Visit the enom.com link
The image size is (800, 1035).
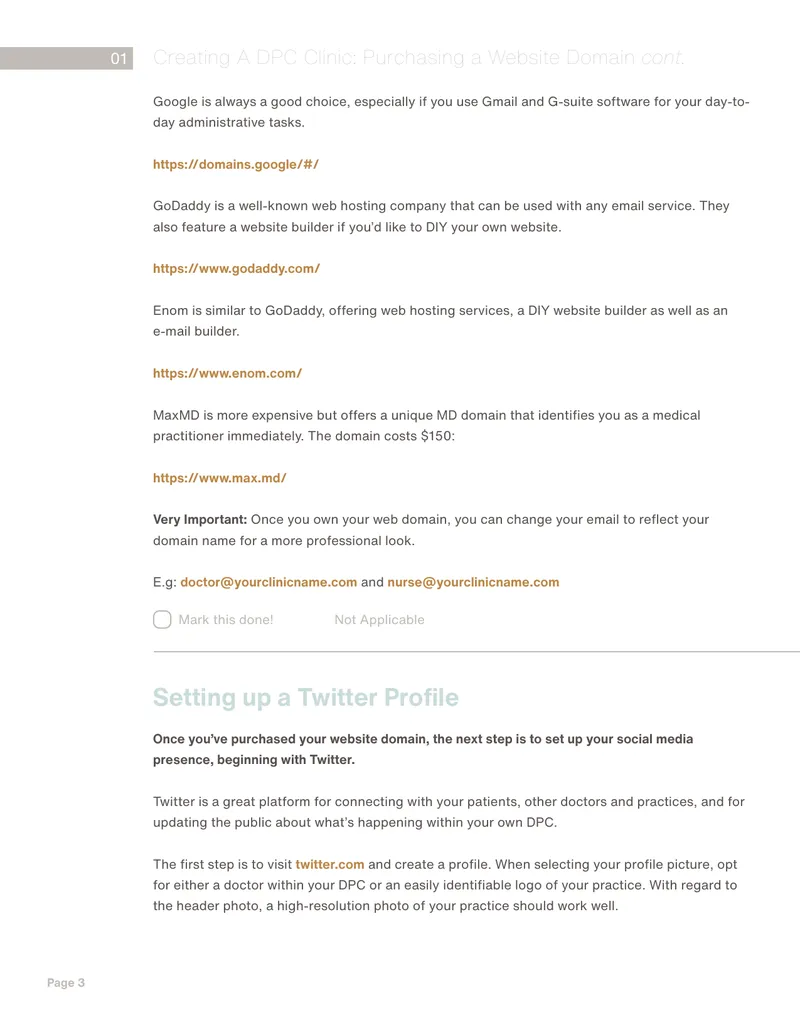[x=228, y=373]
